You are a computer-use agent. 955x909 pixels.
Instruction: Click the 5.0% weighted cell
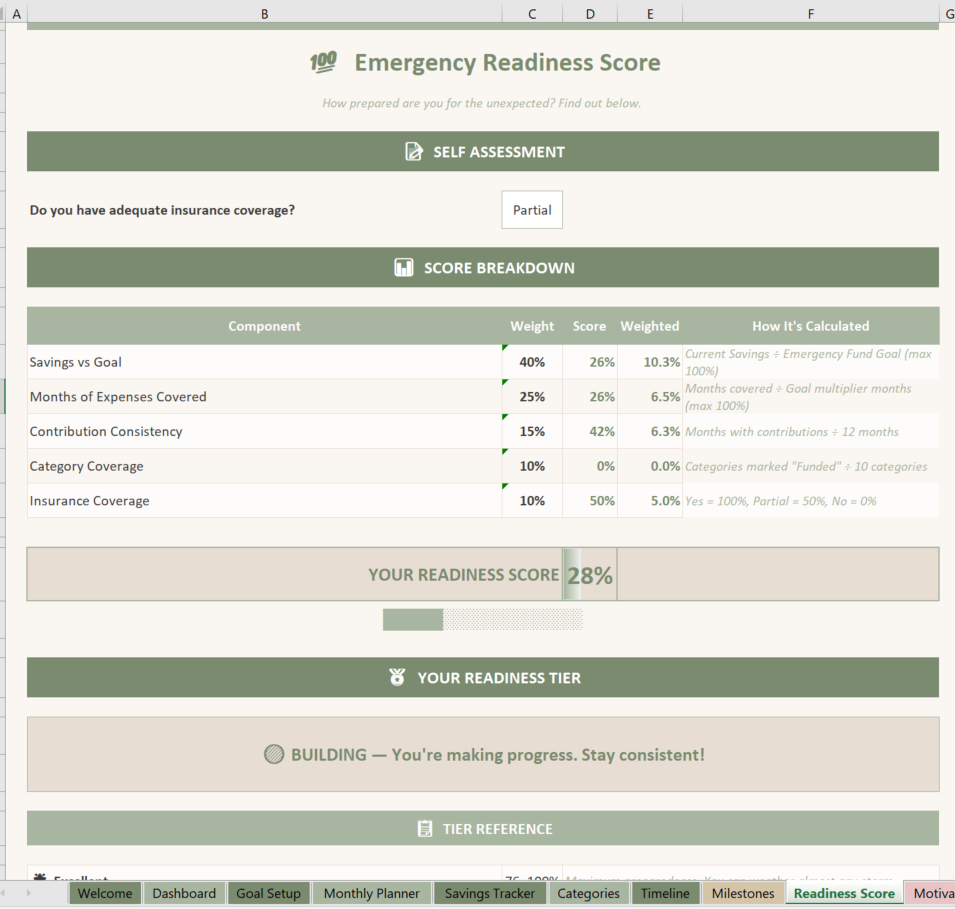[650, 501]
